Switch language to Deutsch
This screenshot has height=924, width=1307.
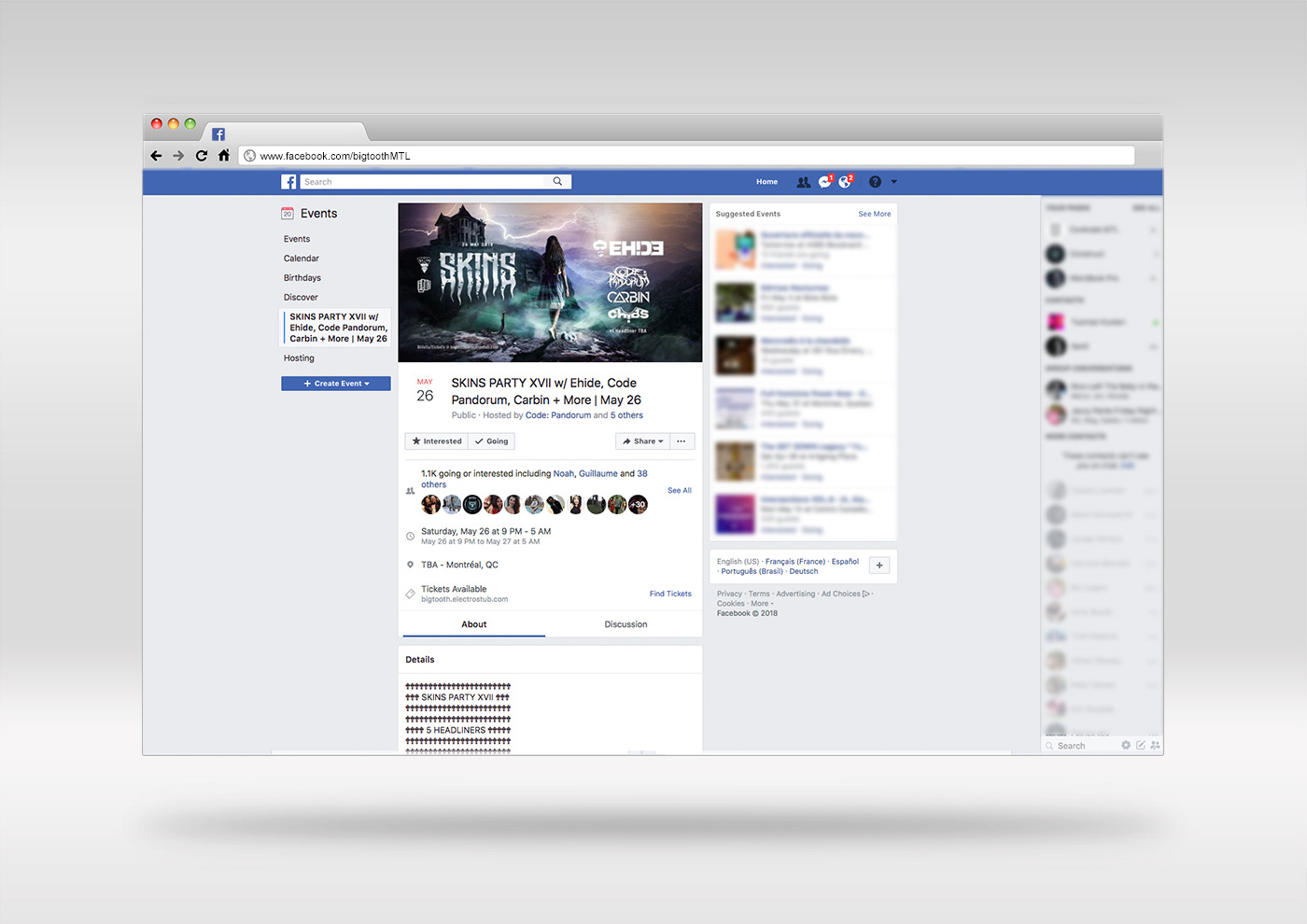tap(804, 571)
